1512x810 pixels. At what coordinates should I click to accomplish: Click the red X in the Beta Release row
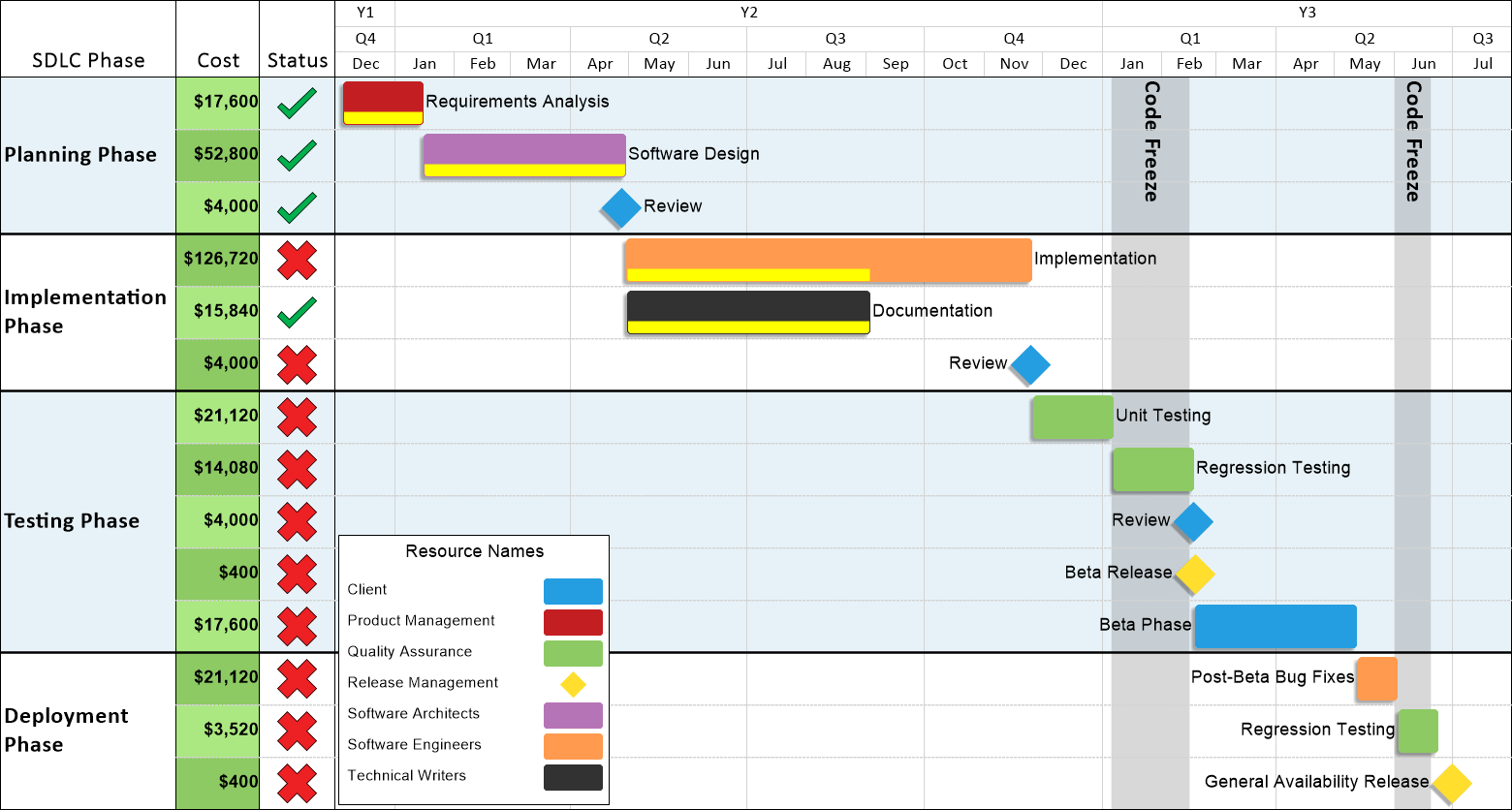(x=297, y=574)
